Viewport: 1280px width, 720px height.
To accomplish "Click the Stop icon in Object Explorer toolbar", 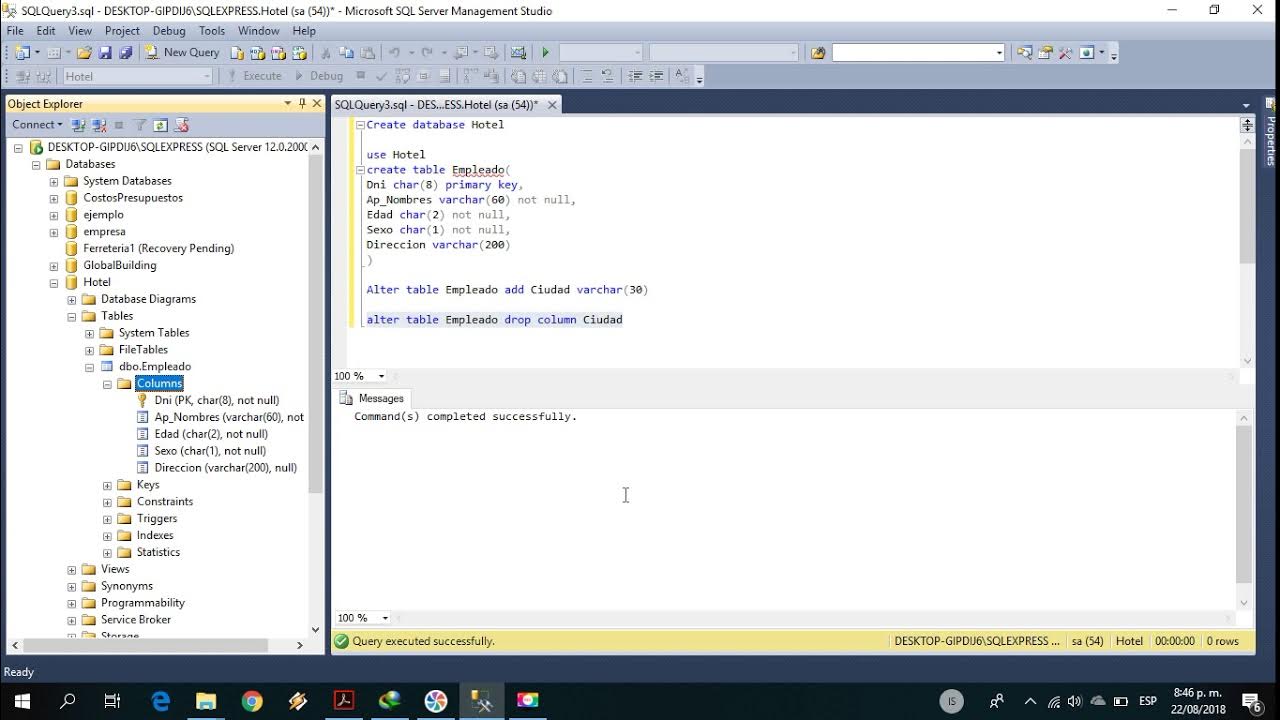I will pos(119,125).
